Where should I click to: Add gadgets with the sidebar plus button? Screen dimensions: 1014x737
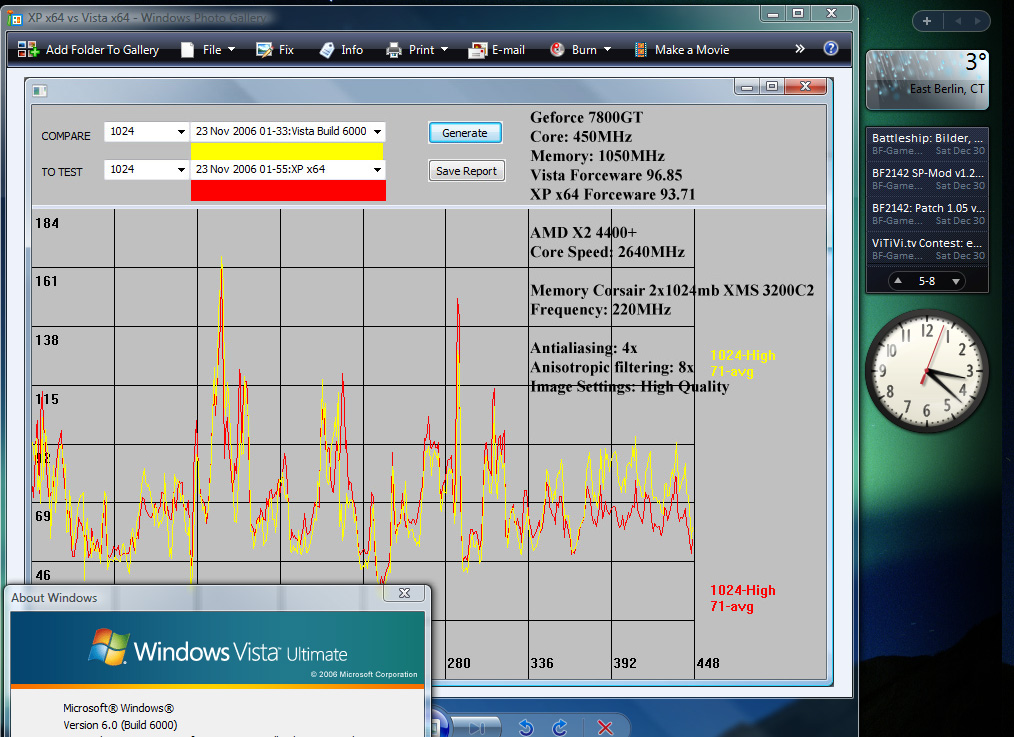click(927, 21)
